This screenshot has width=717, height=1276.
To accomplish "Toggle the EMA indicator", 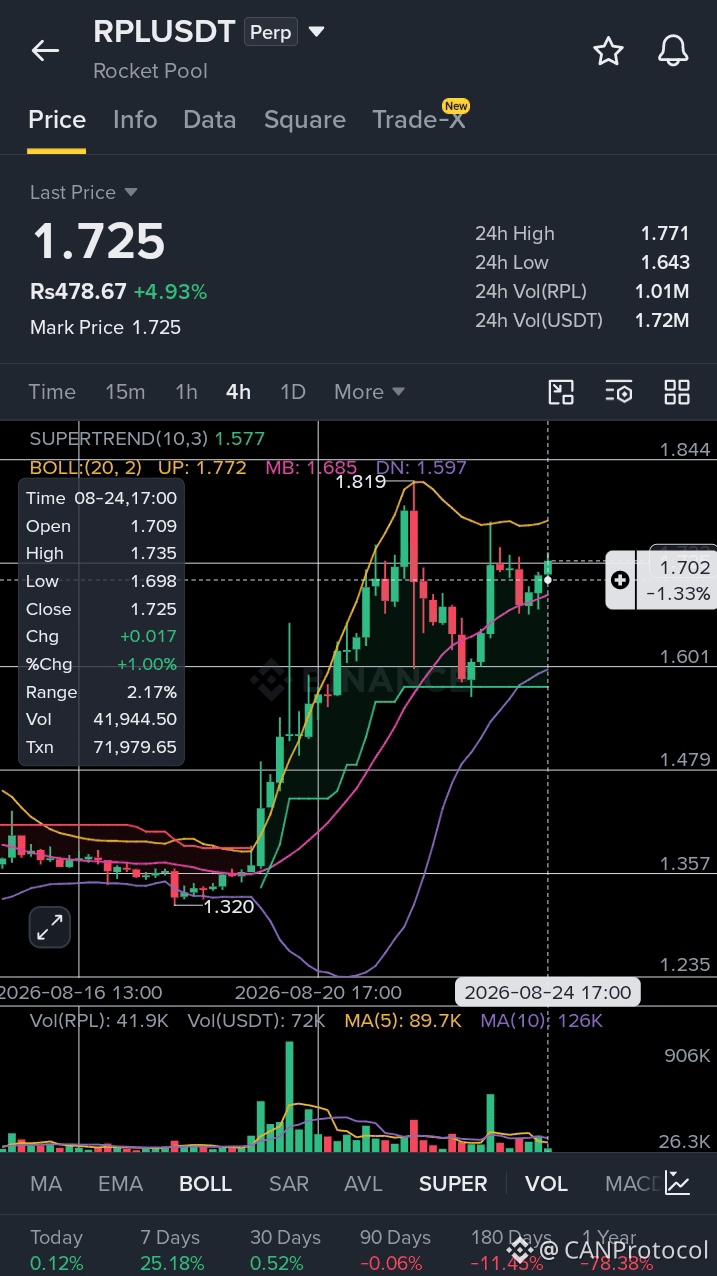I will (x=120, y=1184).
